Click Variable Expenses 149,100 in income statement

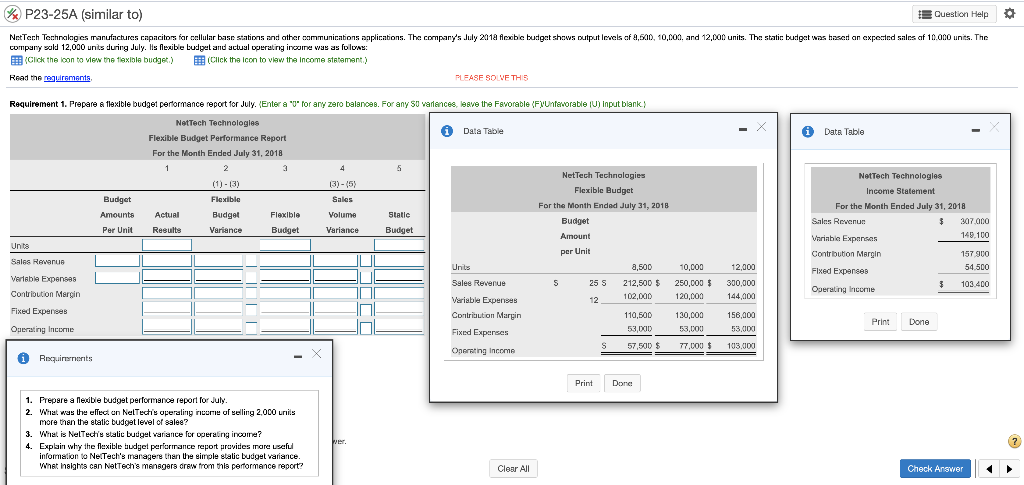coord(976,235)
